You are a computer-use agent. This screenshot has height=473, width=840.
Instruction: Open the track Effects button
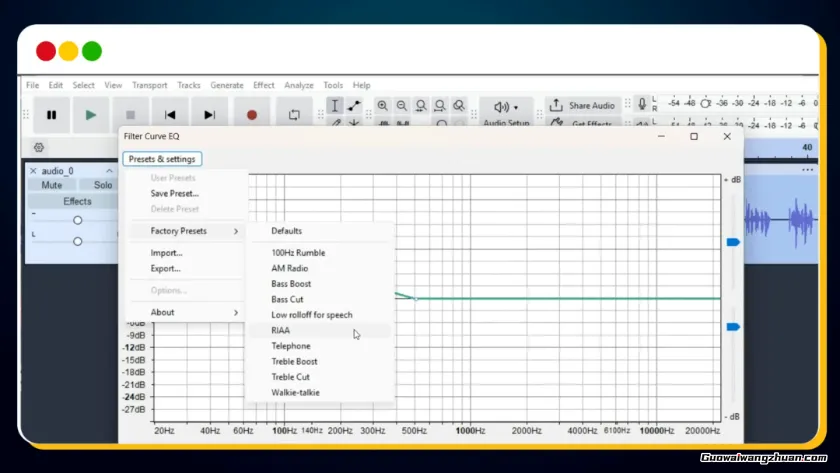pos(77,201)
